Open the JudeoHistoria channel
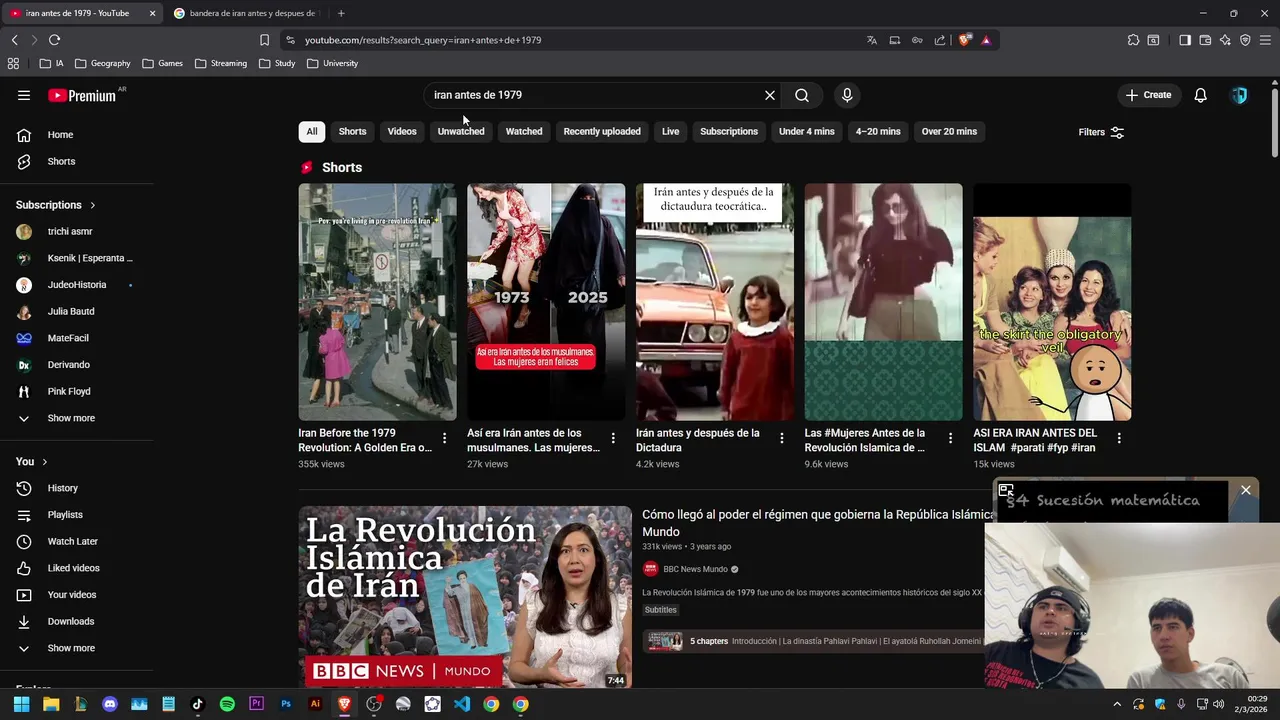The width and height of the screenshot is (1280, 720). click(x=76, y=285)
